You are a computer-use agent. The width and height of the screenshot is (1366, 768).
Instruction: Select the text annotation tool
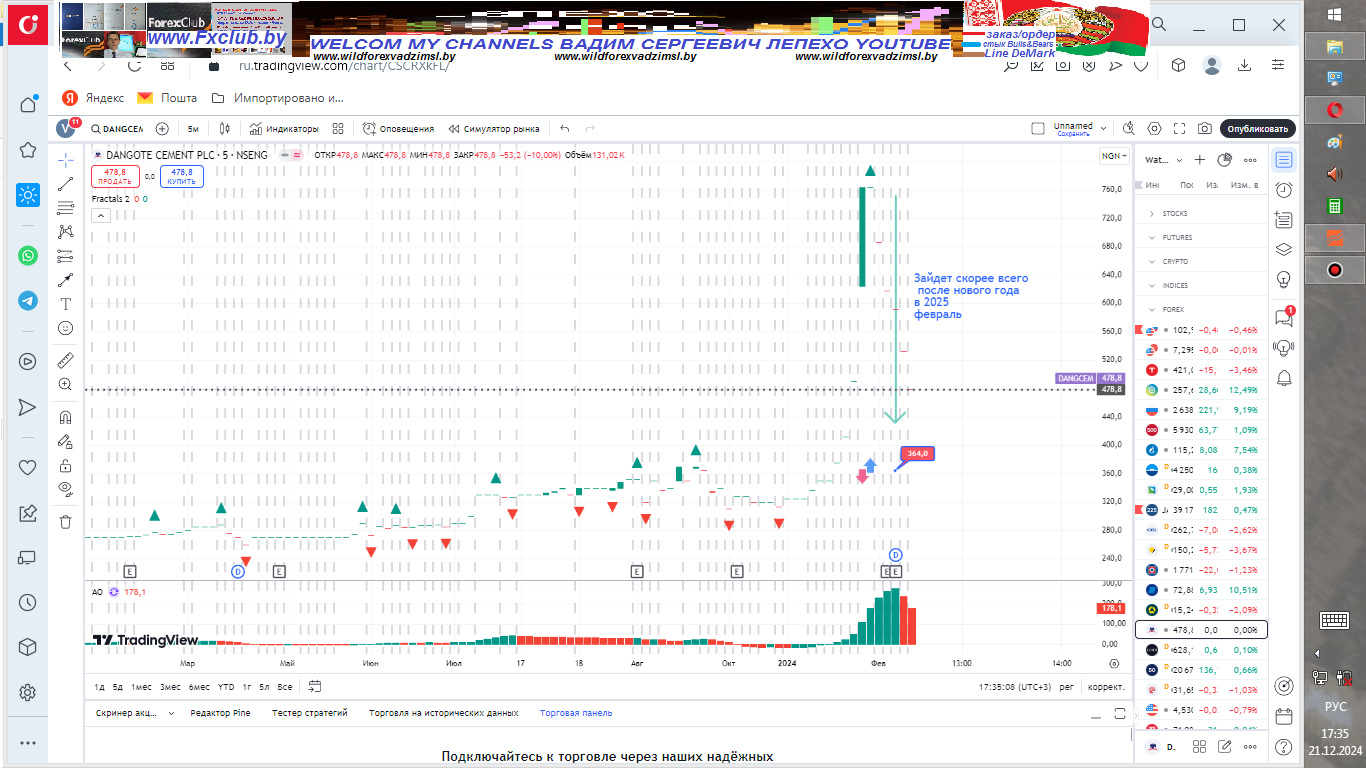(x=65, y=304)
